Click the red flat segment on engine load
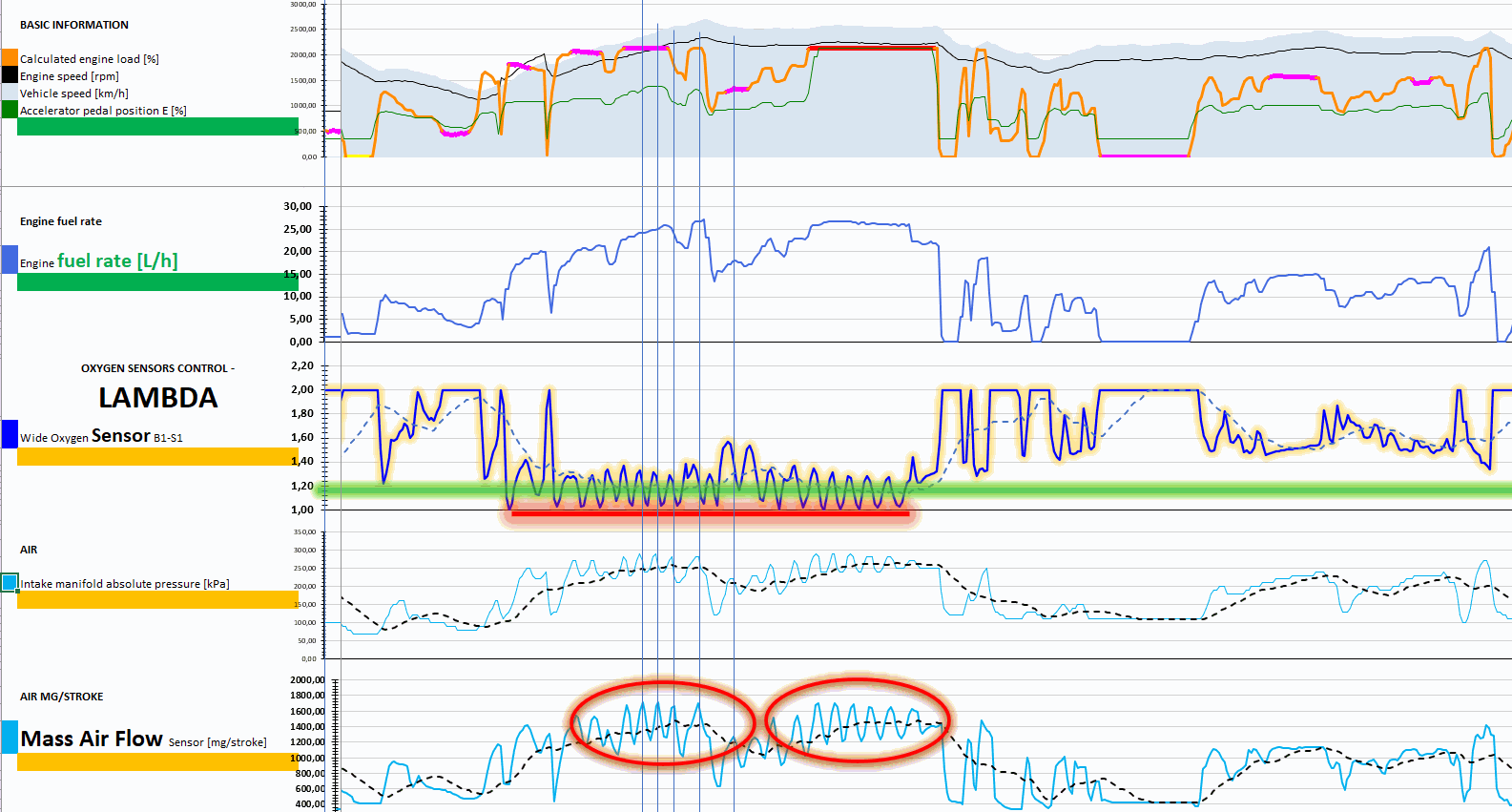Viewport: 1512px width, 812px height. click(x=871, y=48)
